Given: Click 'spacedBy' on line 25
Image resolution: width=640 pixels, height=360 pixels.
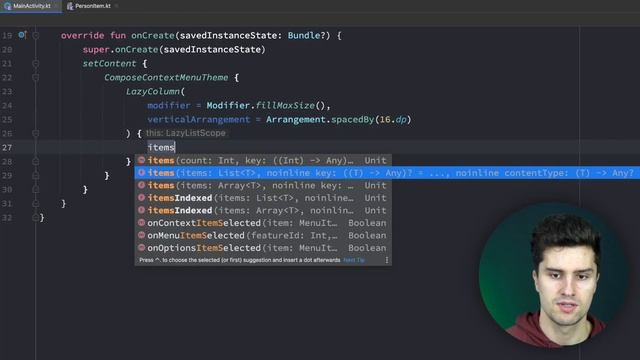Looking at the screenshot, I should [x=353, y=120].
